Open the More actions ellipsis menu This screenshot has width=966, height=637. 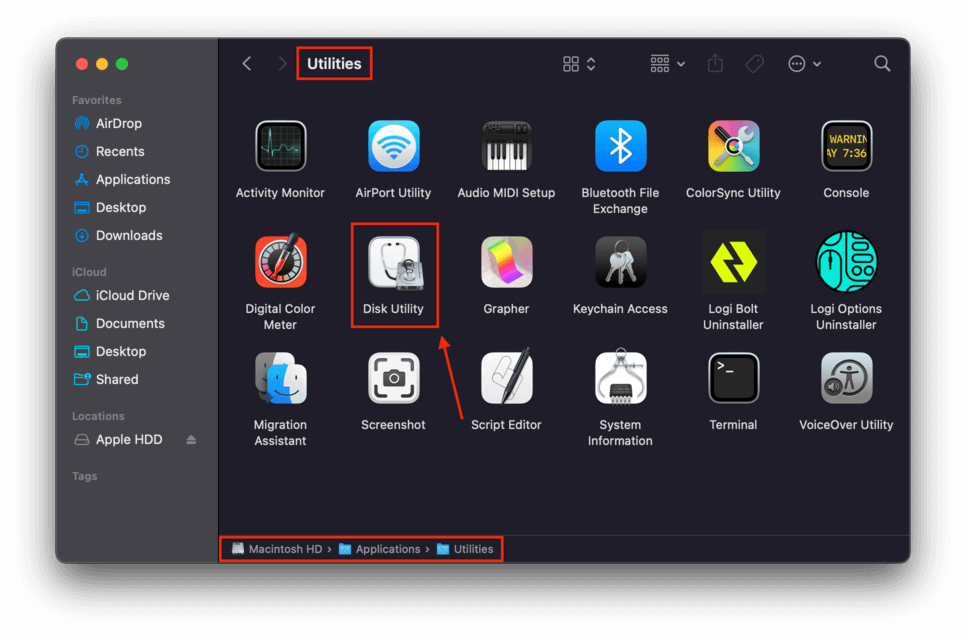point(804,63)
